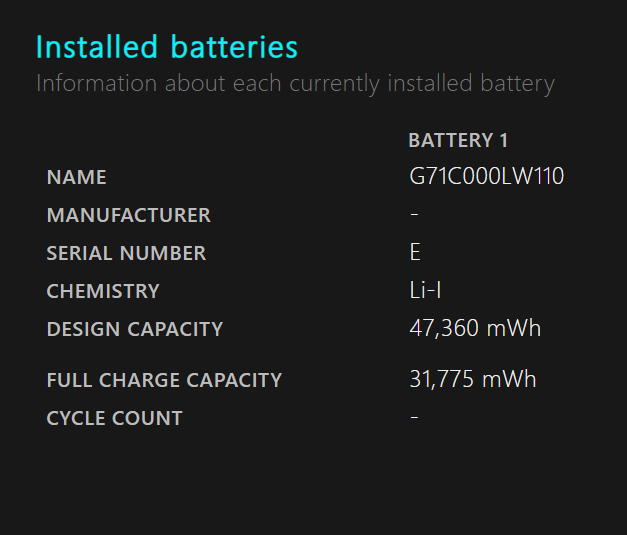
Task: Select battery name G71C000LW110
Action: click(486, 176)
